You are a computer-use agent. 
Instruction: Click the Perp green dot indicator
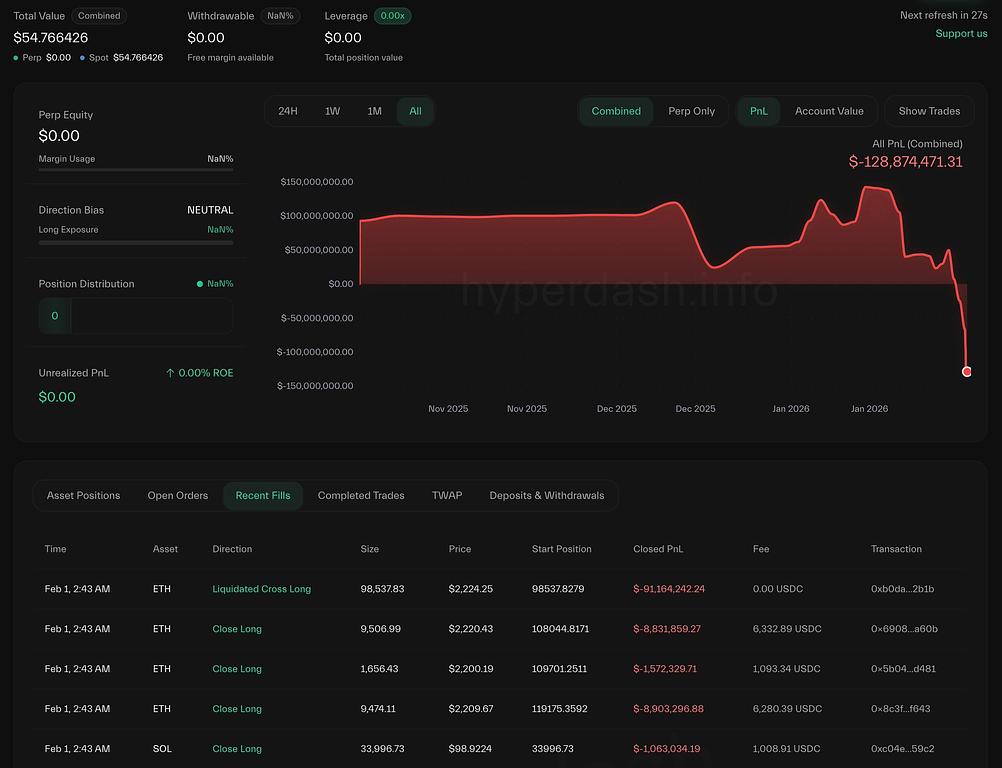[16, 58]
